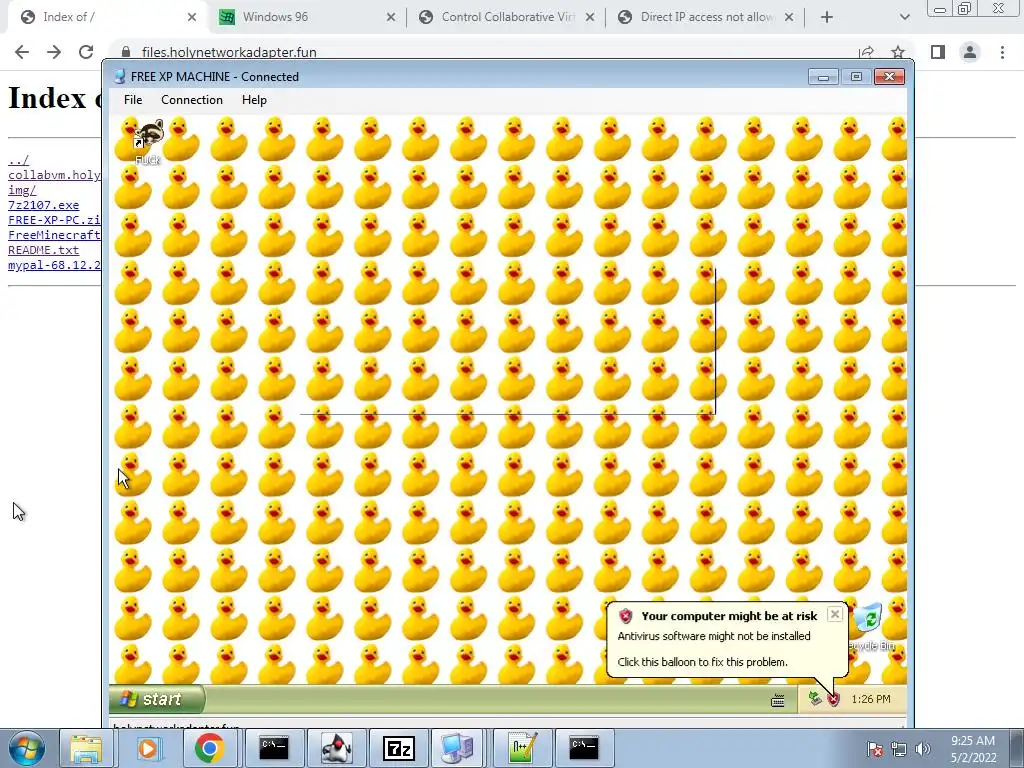The height and width of the screenshot is (768, 1024).
Task: Maximize the FREE XP MACHINE window
Action: (856, 77)
